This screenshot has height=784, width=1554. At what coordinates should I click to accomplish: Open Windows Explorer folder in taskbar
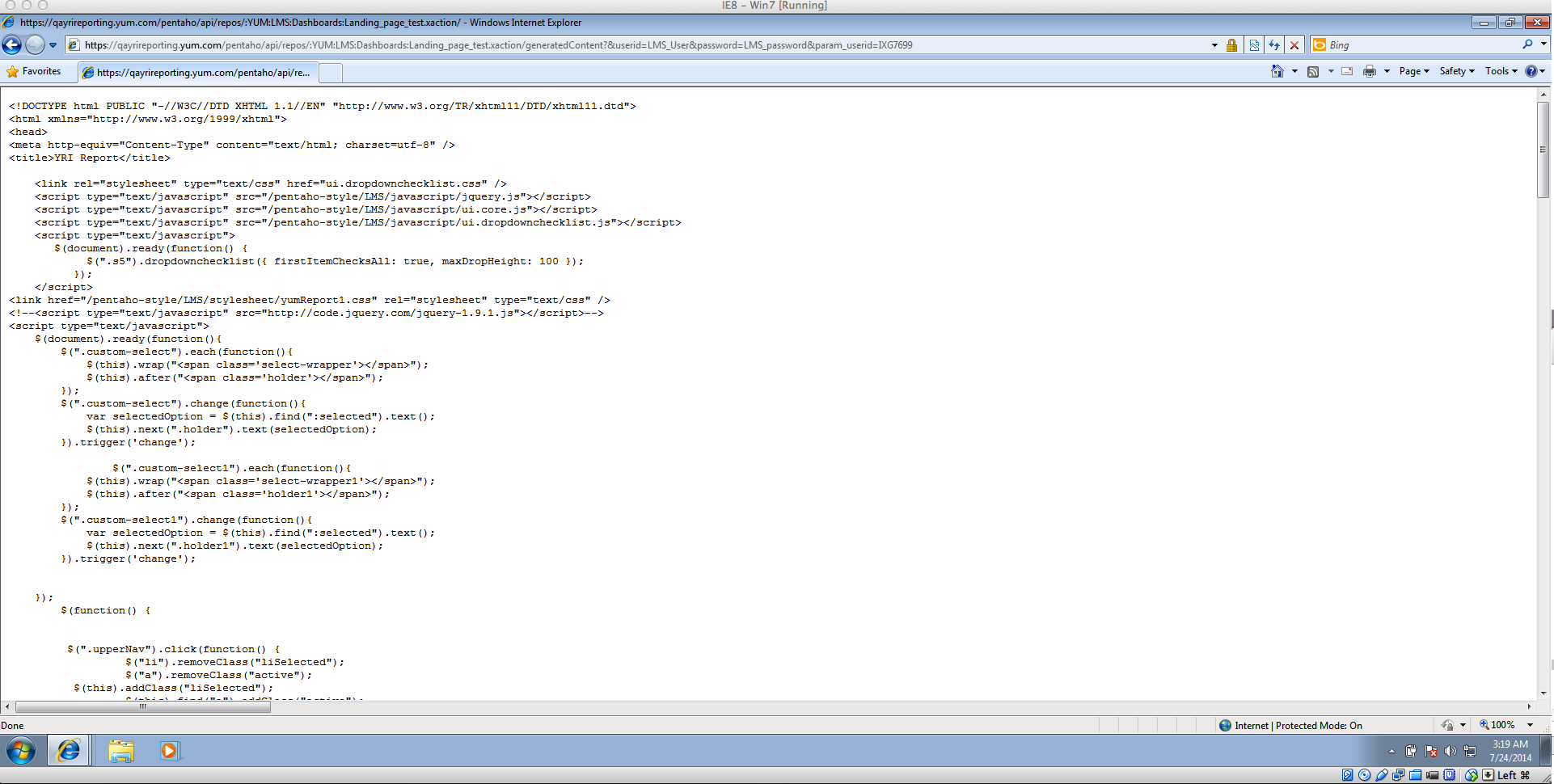[x=121, y=751]
